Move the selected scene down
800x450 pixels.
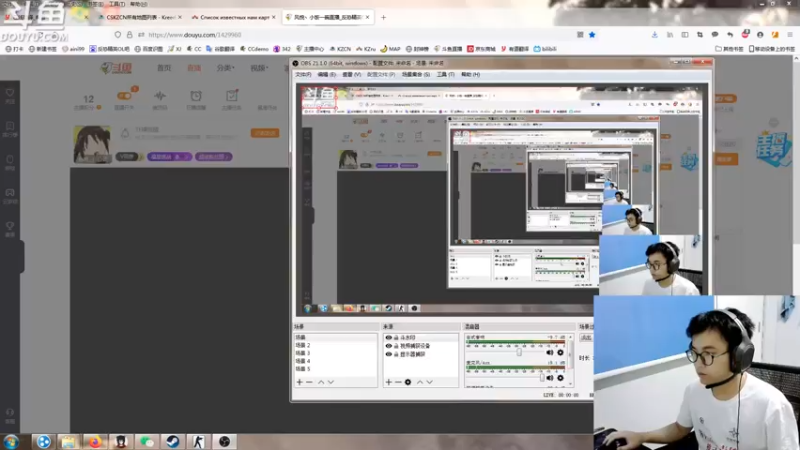coord(331,382)
